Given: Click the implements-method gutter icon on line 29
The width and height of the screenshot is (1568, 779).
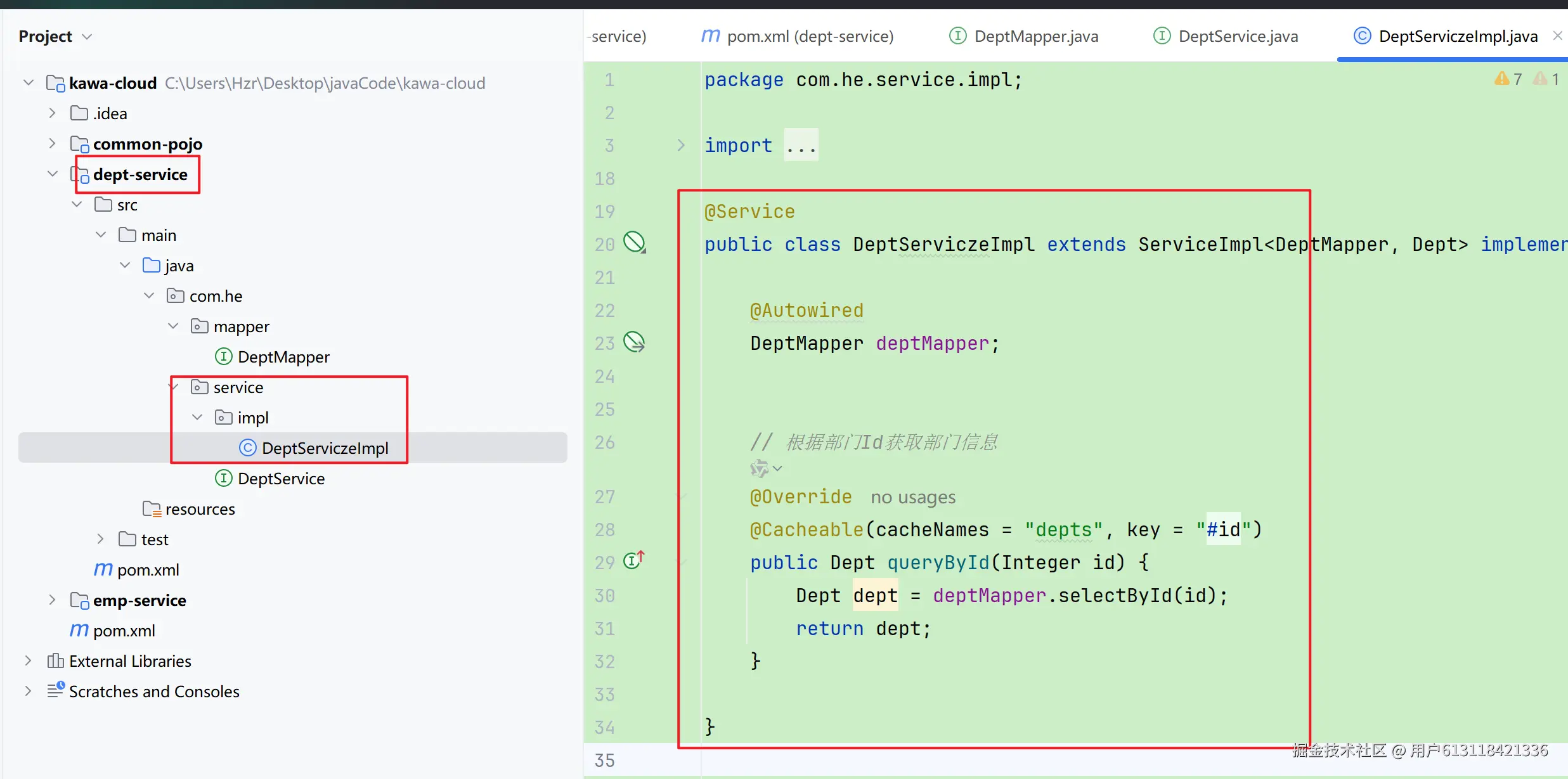Looking at the screenshot, I should (x=633, y=560).
